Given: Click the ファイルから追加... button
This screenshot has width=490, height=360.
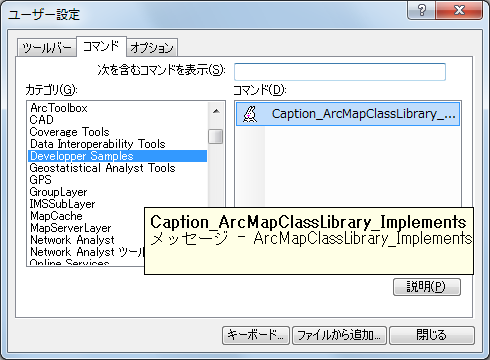Looking at the screenshot, I should click(339, 335).
